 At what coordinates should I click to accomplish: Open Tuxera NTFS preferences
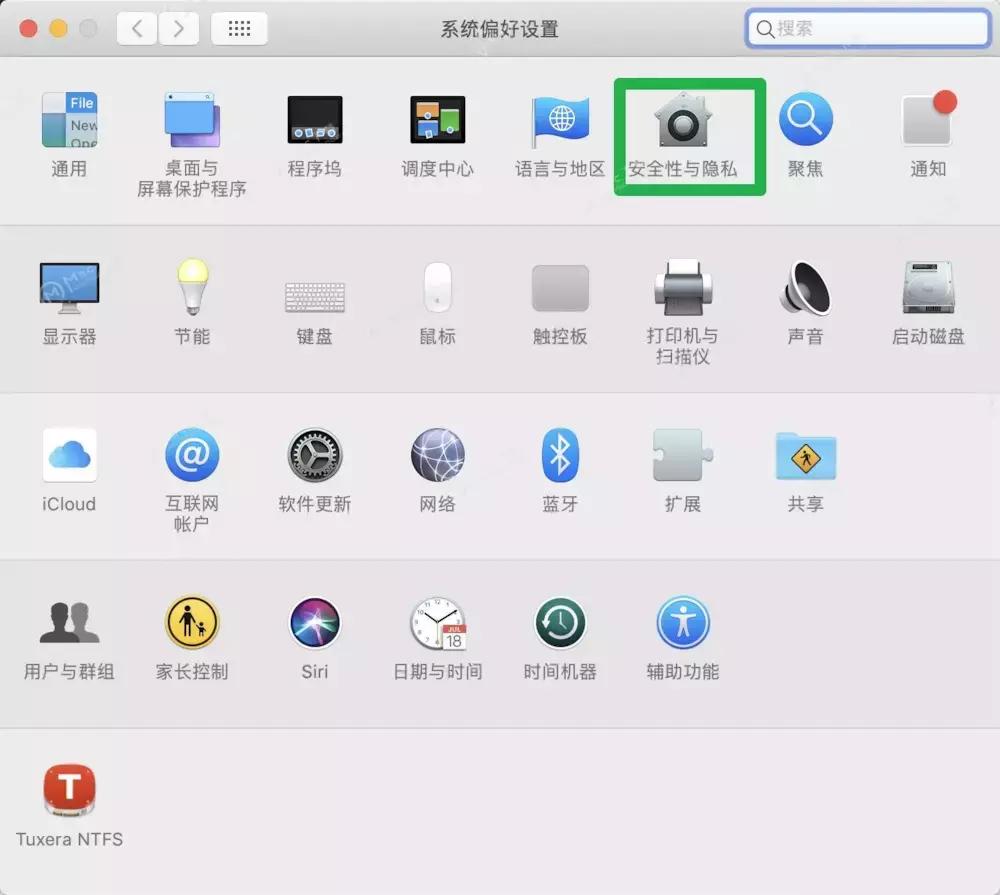[69, 790]
